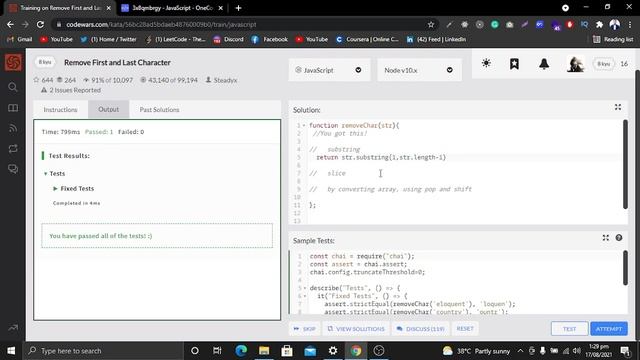
Task: Open Mail app from taskbar
Action: pyautogui.click(x=310, y=351)
